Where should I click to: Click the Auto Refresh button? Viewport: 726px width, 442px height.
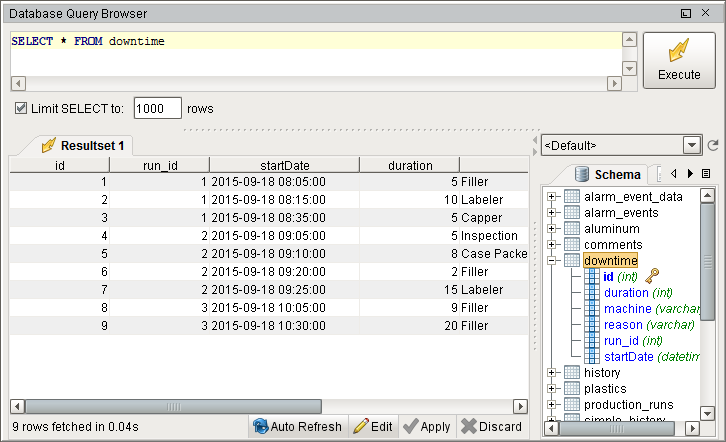click(x=298, y=426)
